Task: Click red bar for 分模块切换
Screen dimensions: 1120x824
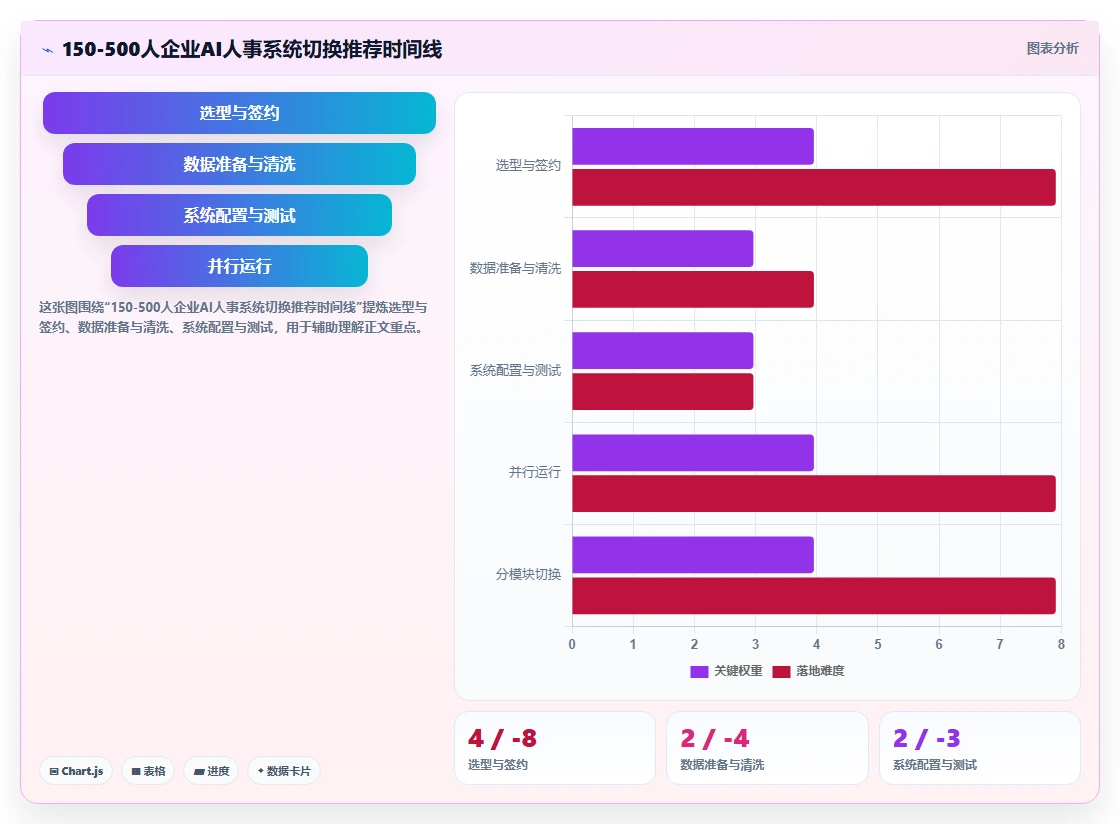Action: point(814,596)
